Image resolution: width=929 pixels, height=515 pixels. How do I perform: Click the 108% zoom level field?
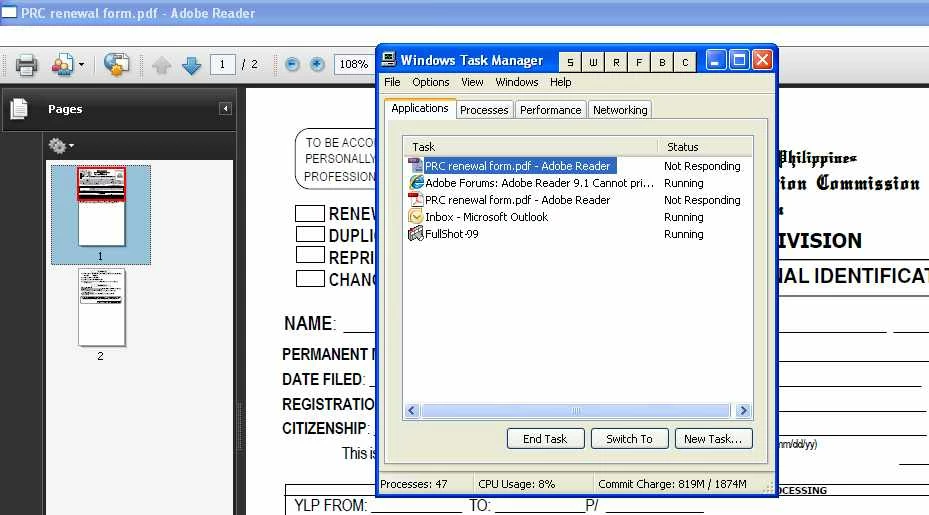[354, 64]
